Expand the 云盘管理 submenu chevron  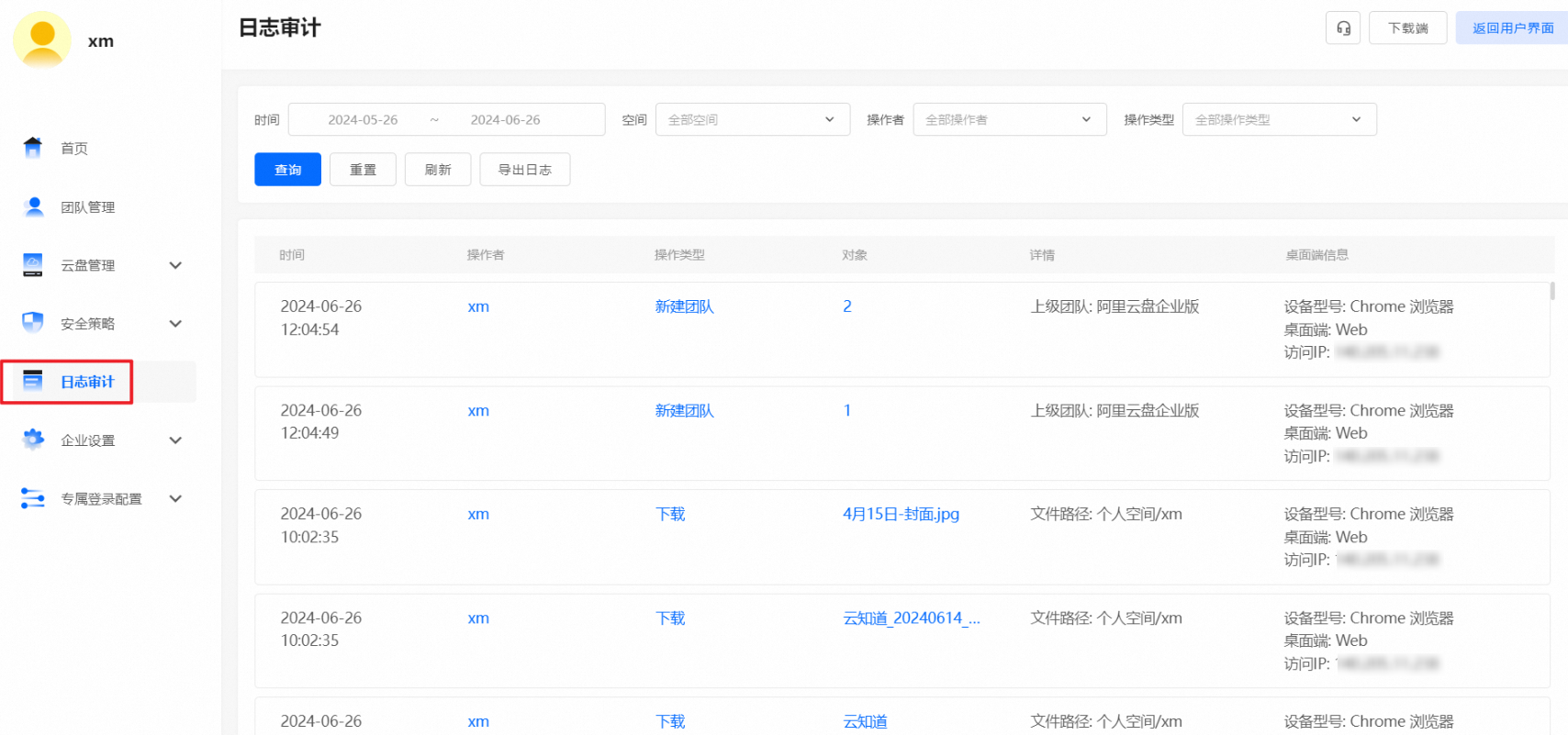[175, 265]
